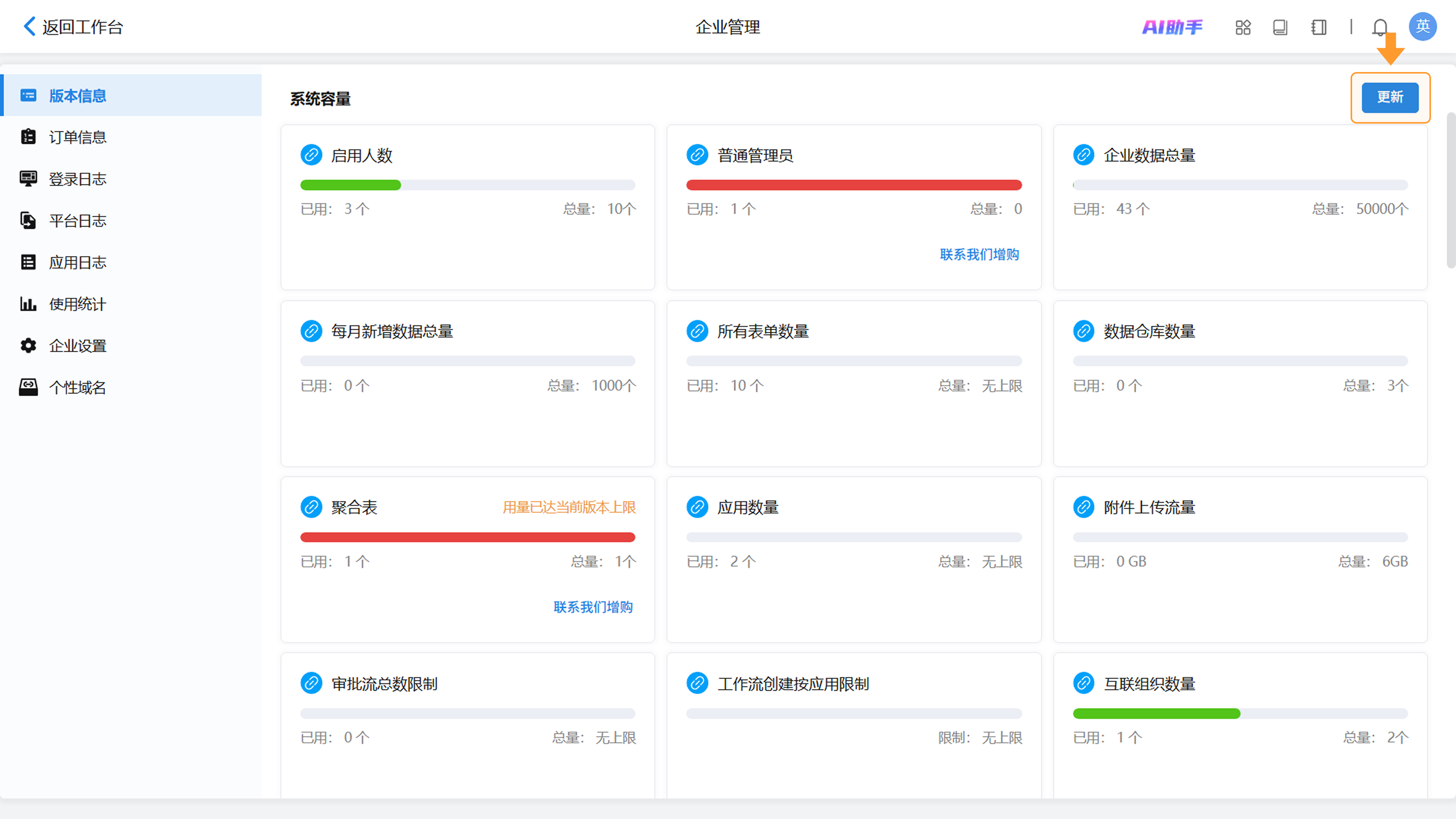Click the link icon on 企业数据总量 card
The width and height of the screenshot is (1456, 819).
pos(1084,155)
